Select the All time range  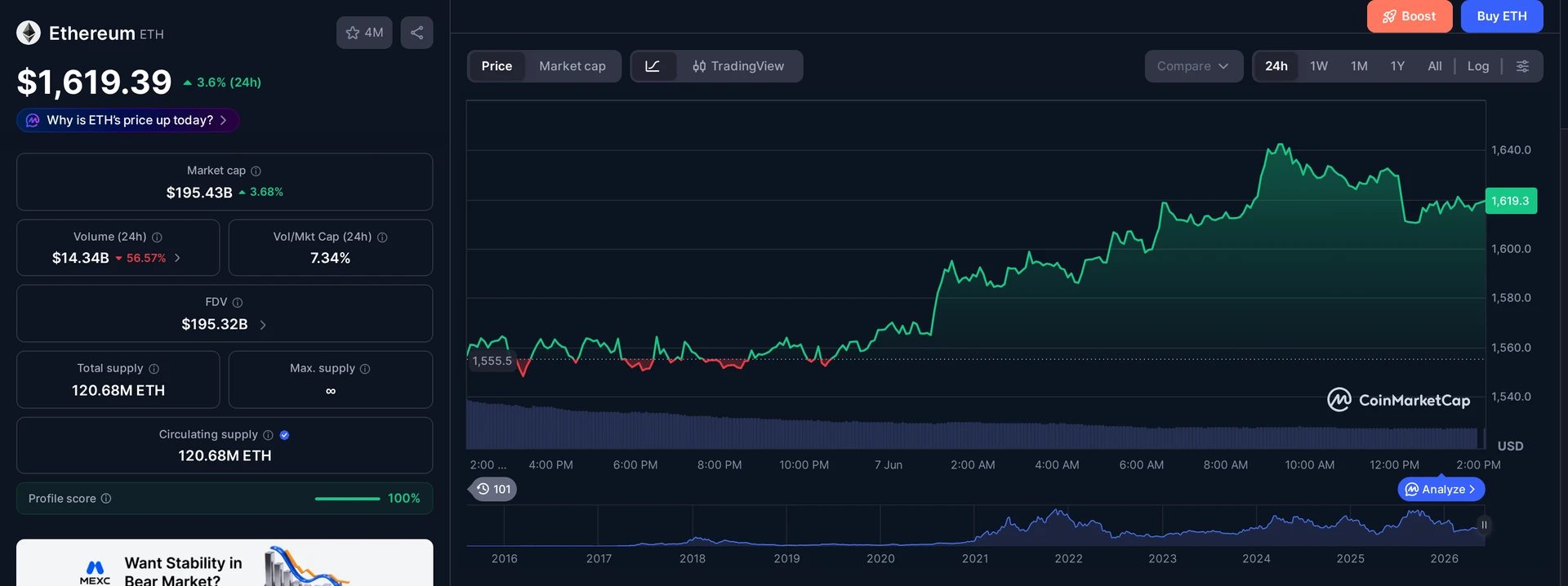(x=1435, y=66)
